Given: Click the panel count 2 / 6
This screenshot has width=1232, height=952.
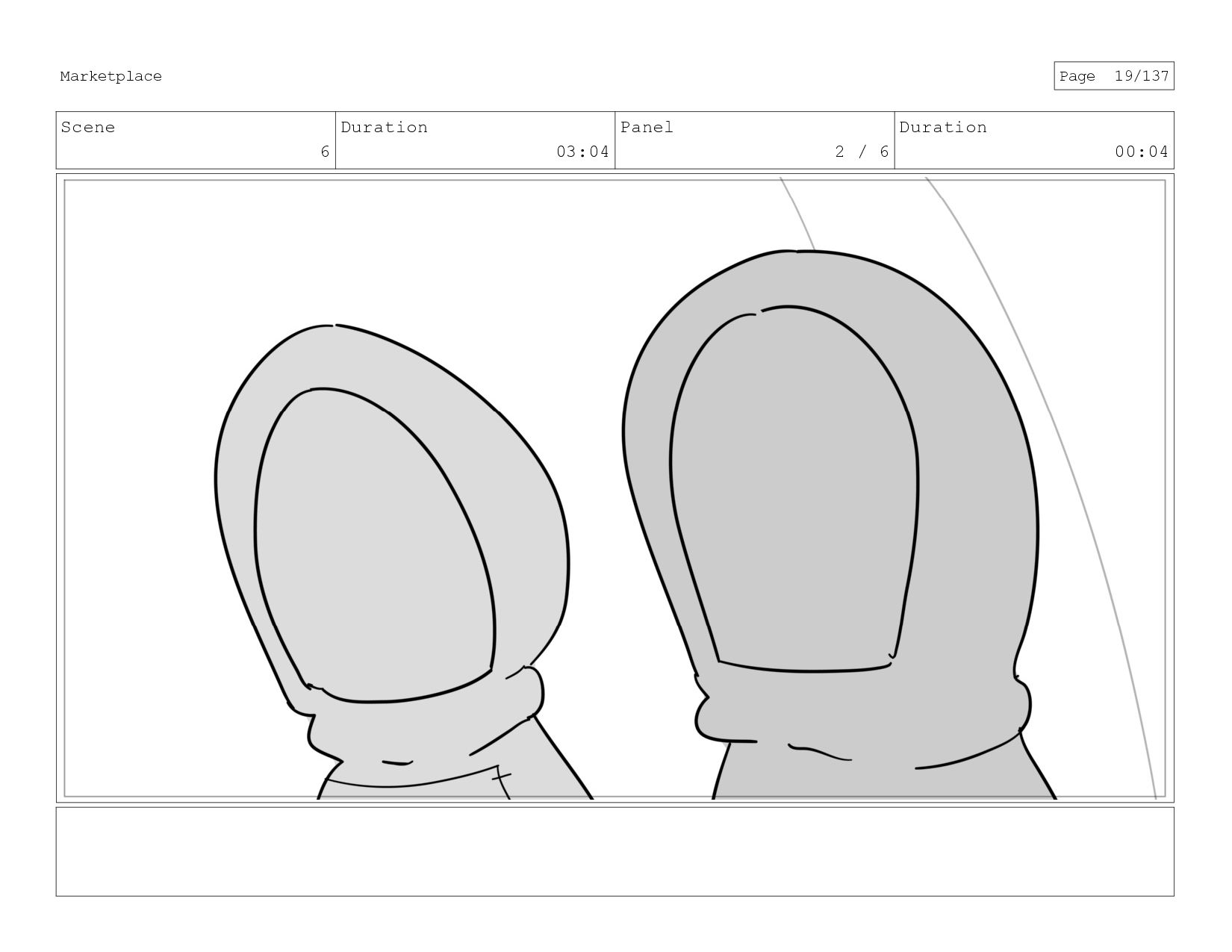Looking at the screenshot, I should pos(862,152).
